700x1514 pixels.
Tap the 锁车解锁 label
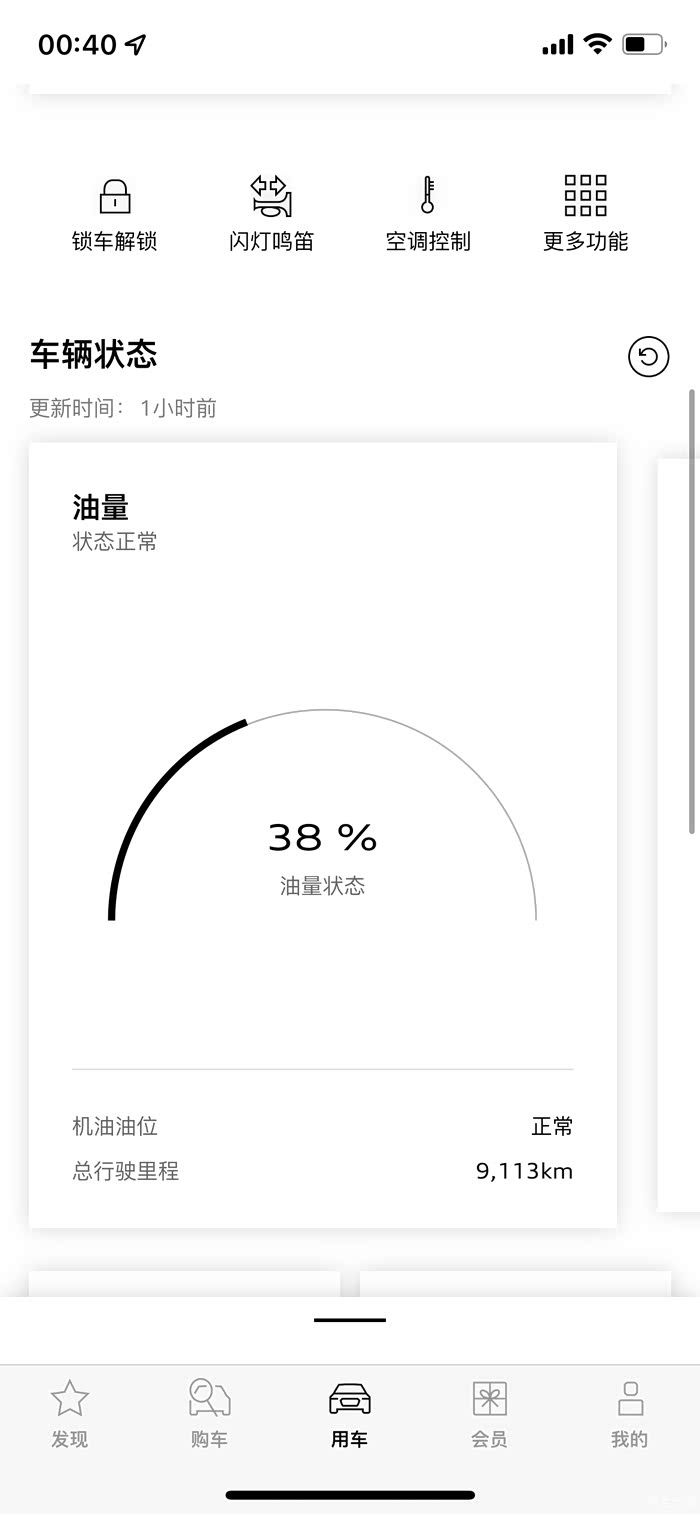click(x=115, y=241)
